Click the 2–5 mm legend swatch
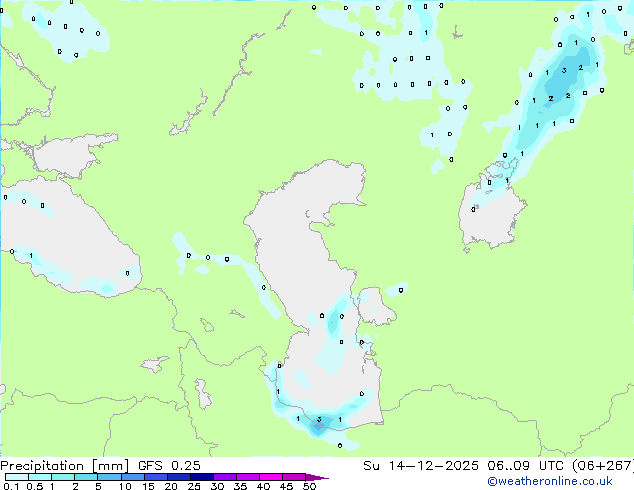Viewport: 634px width, 490px height. (86, 477)
